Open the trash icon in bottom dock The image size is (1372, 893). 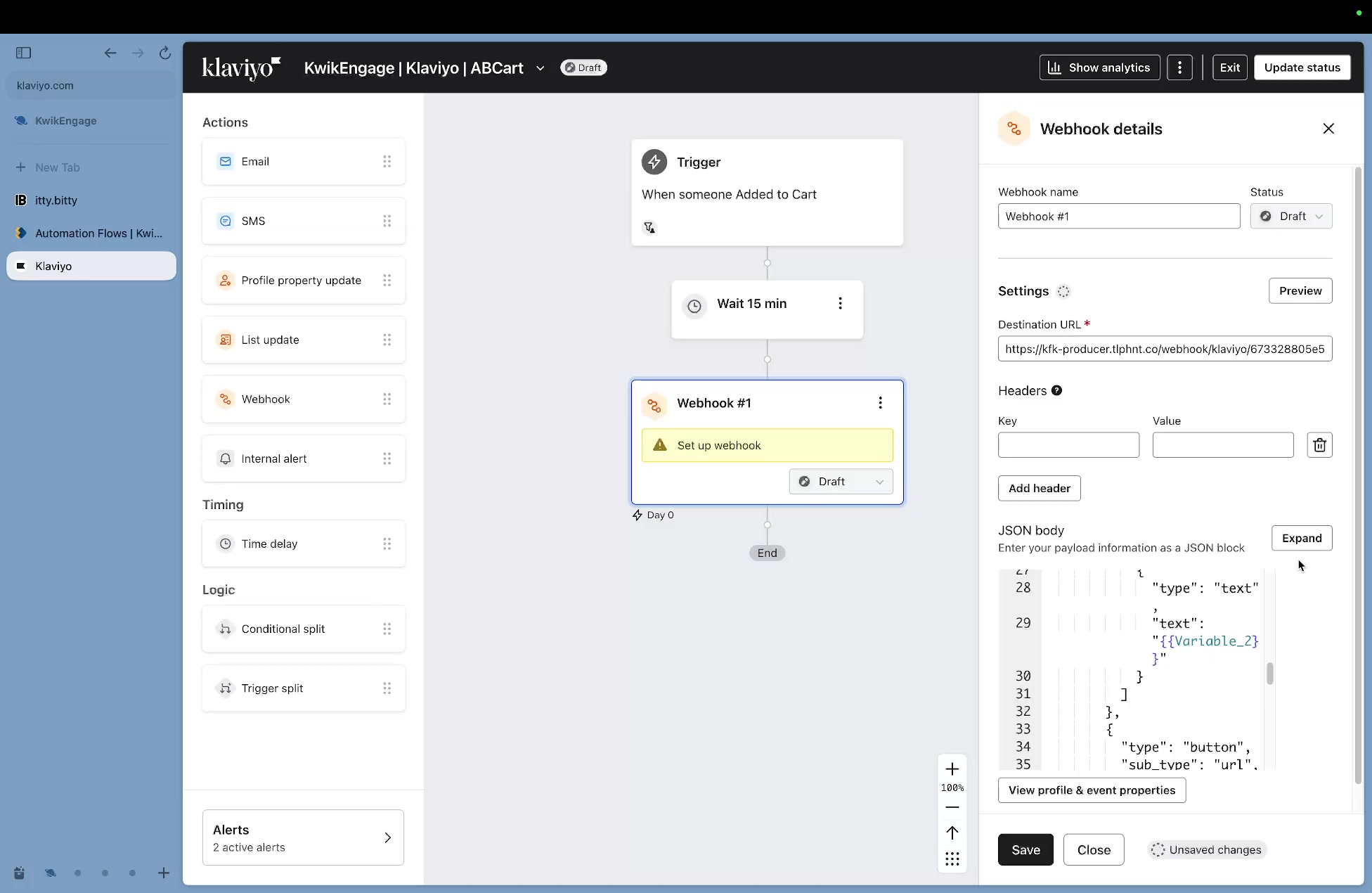pos(19,873)
